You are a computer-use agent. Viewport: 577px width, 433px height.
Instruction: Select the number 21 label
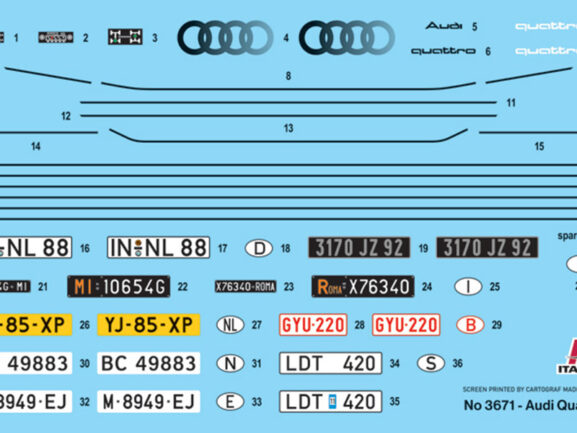43,287
